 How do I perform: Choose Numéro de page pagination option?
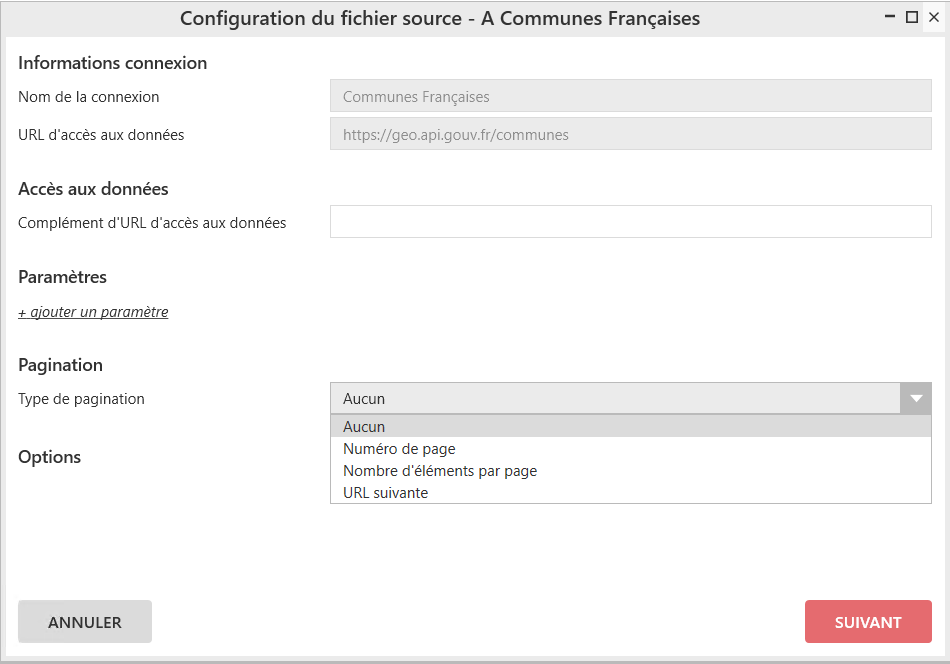pyautogui.click(x=399, y=449)
